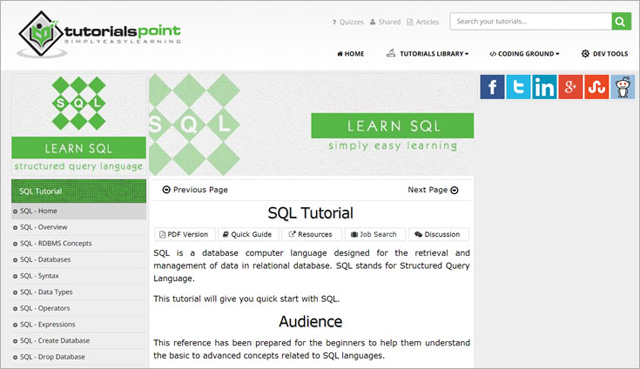Select SQL - Syntax in sidebar
The image size is (640, 369).
pyautogui.click(x=79, y=276)
